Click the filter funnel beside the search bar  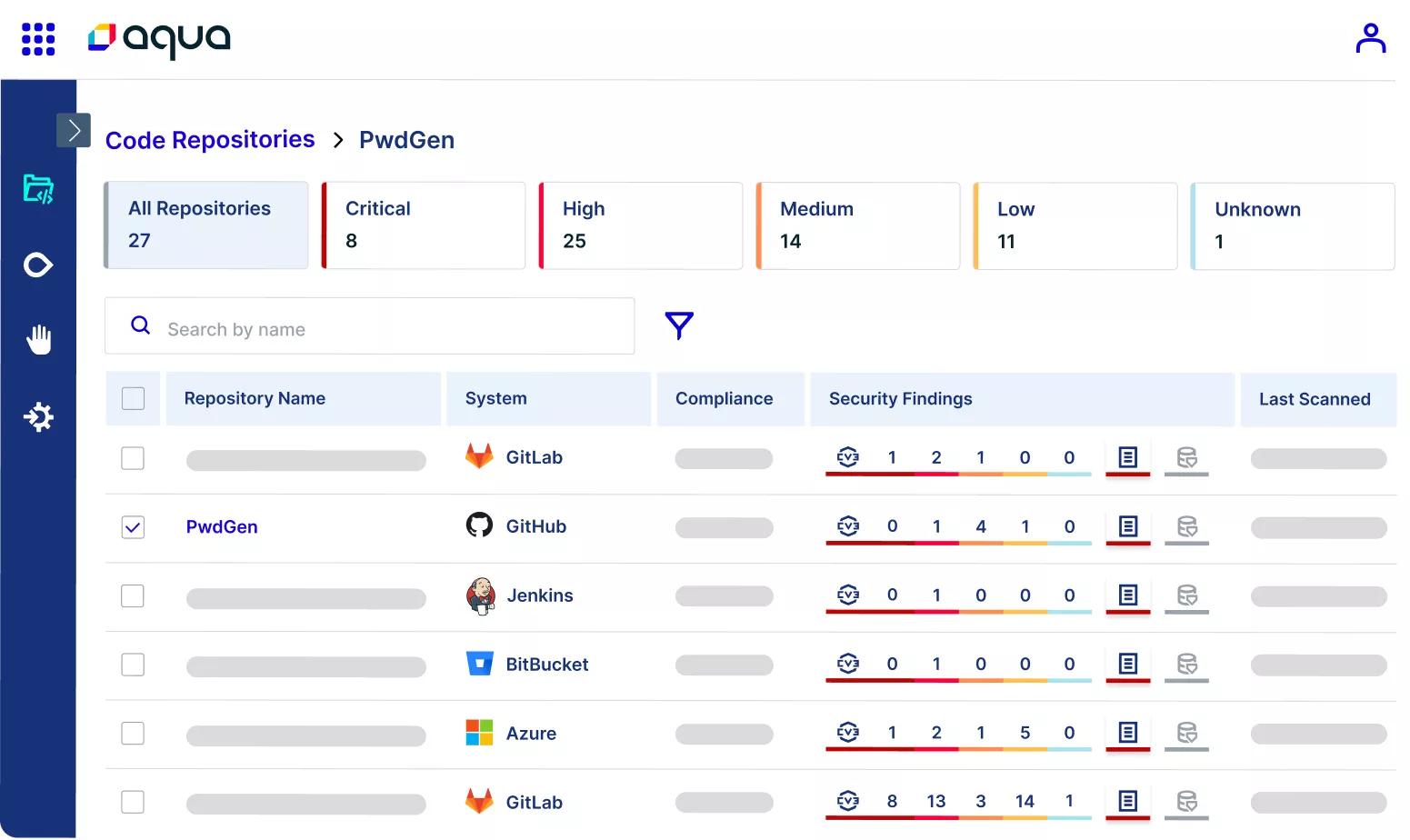(679, 325)
